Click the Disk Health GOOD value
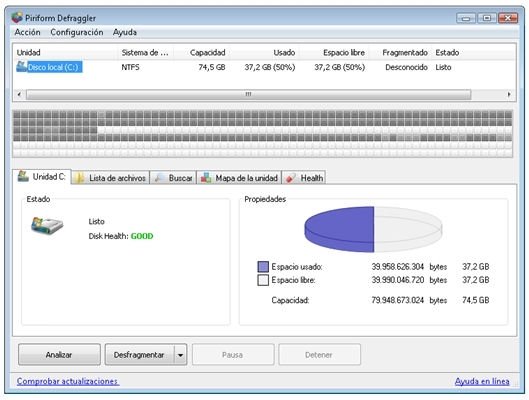This screenshot has height=400, width=529. pyautogui.click(x=142, y=236)
